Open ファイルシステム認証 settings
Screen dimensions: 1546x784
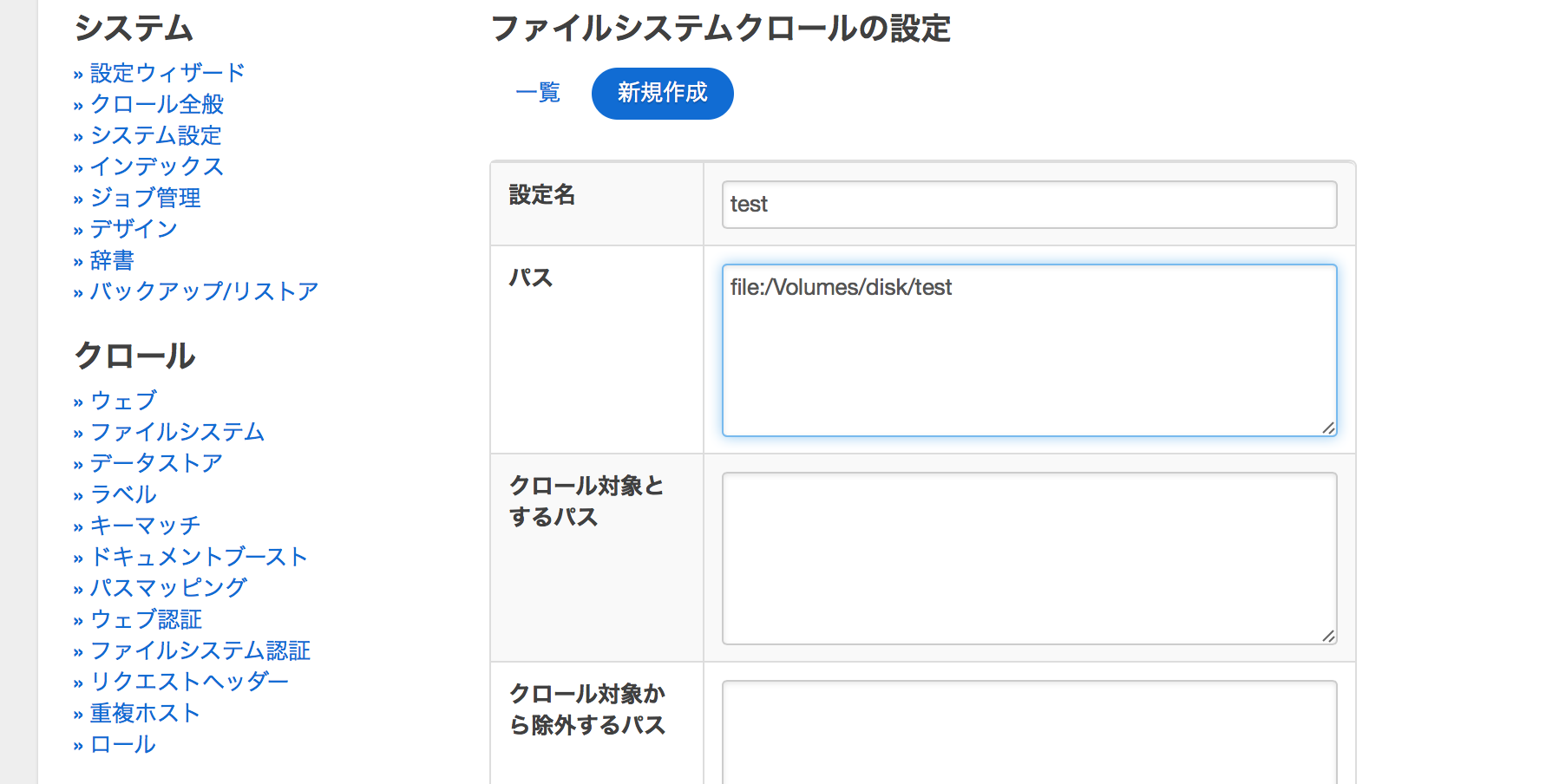pos(200,650)
